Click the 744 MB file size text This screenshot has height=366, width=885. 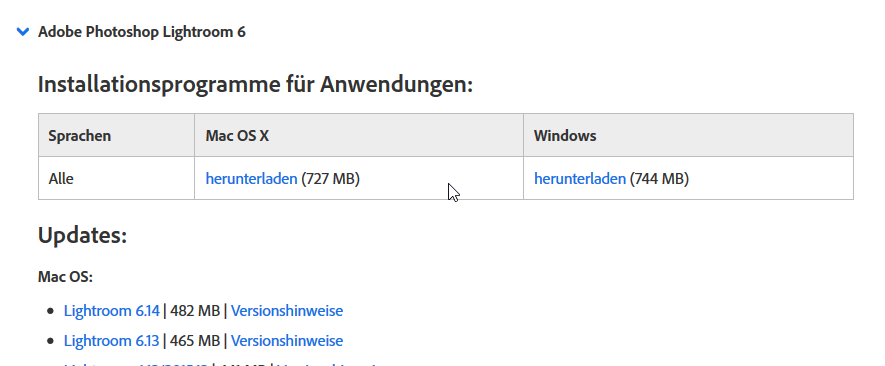659,178
